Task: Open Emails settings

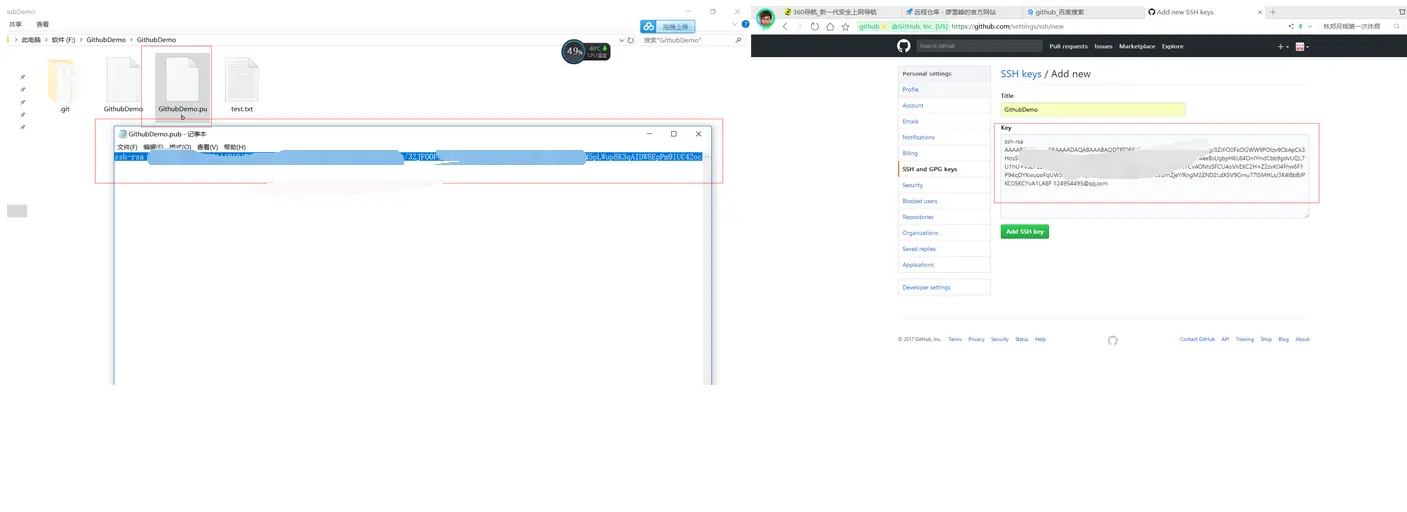Action: click(x=944, y=121)
